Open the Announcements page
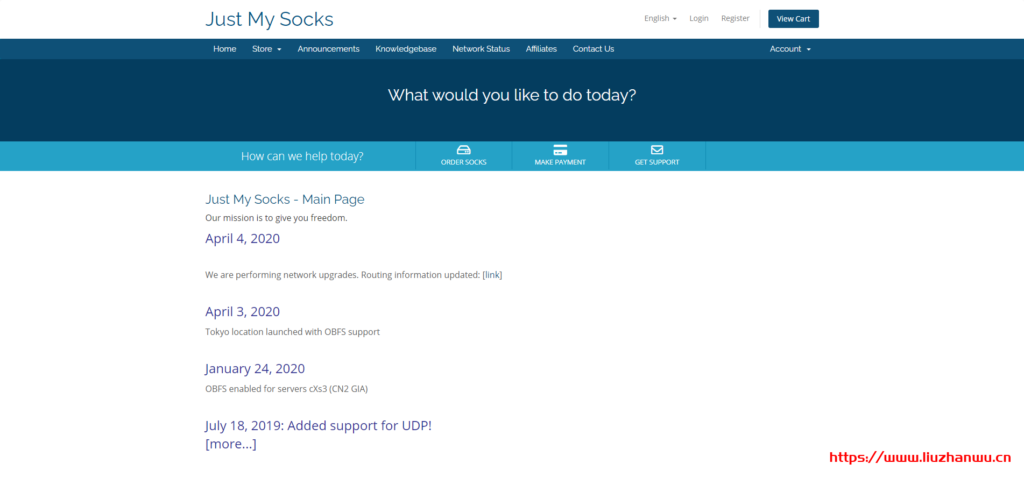The height and width of the screenshot is (478, 1024). click(328, 49)
